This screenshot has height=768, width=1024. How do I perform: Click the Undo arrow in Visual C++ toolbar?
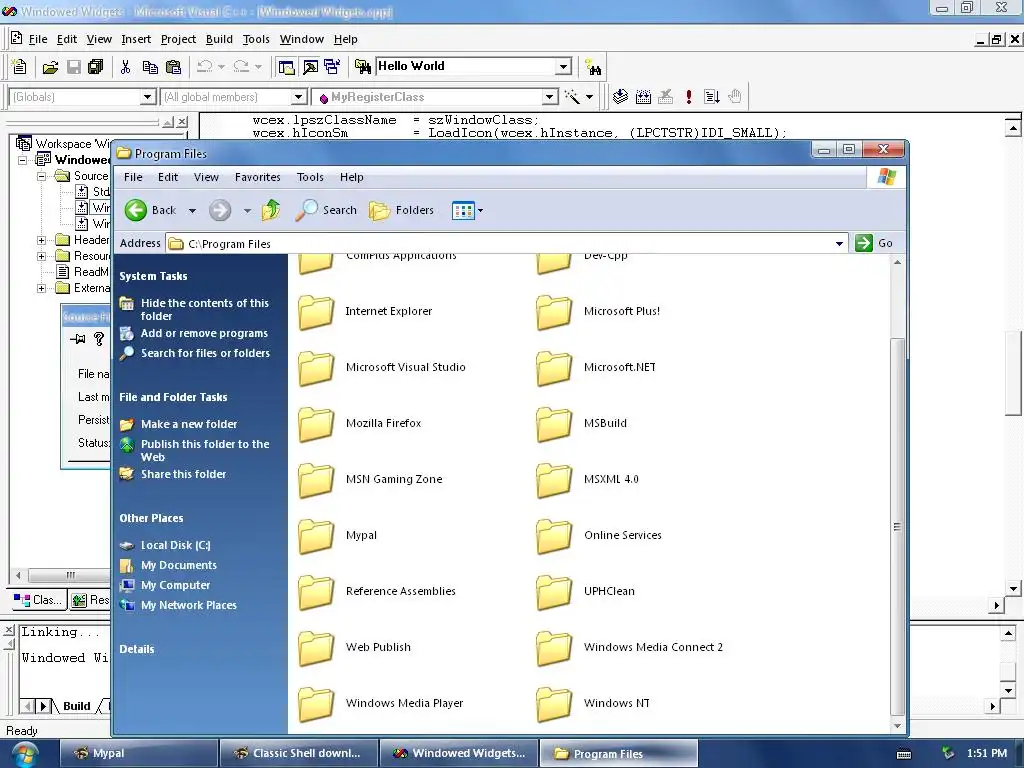point(204,67)
